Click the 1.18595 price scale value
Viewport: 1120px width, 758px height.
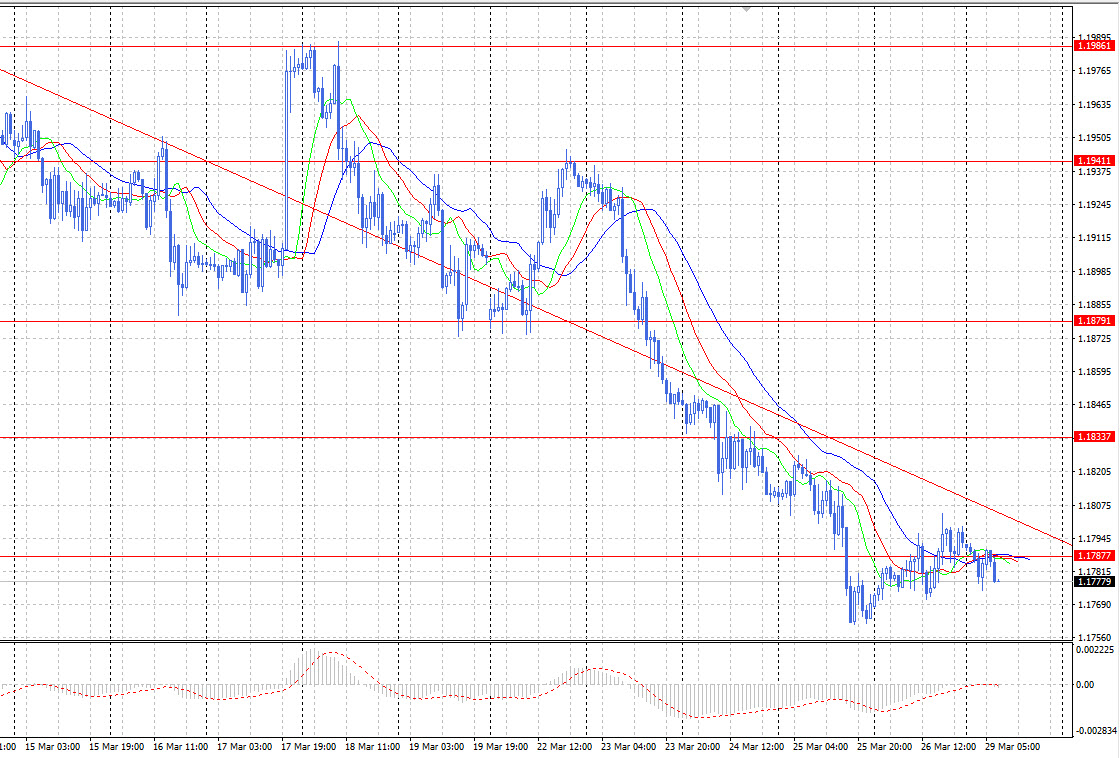(1094, 371)
